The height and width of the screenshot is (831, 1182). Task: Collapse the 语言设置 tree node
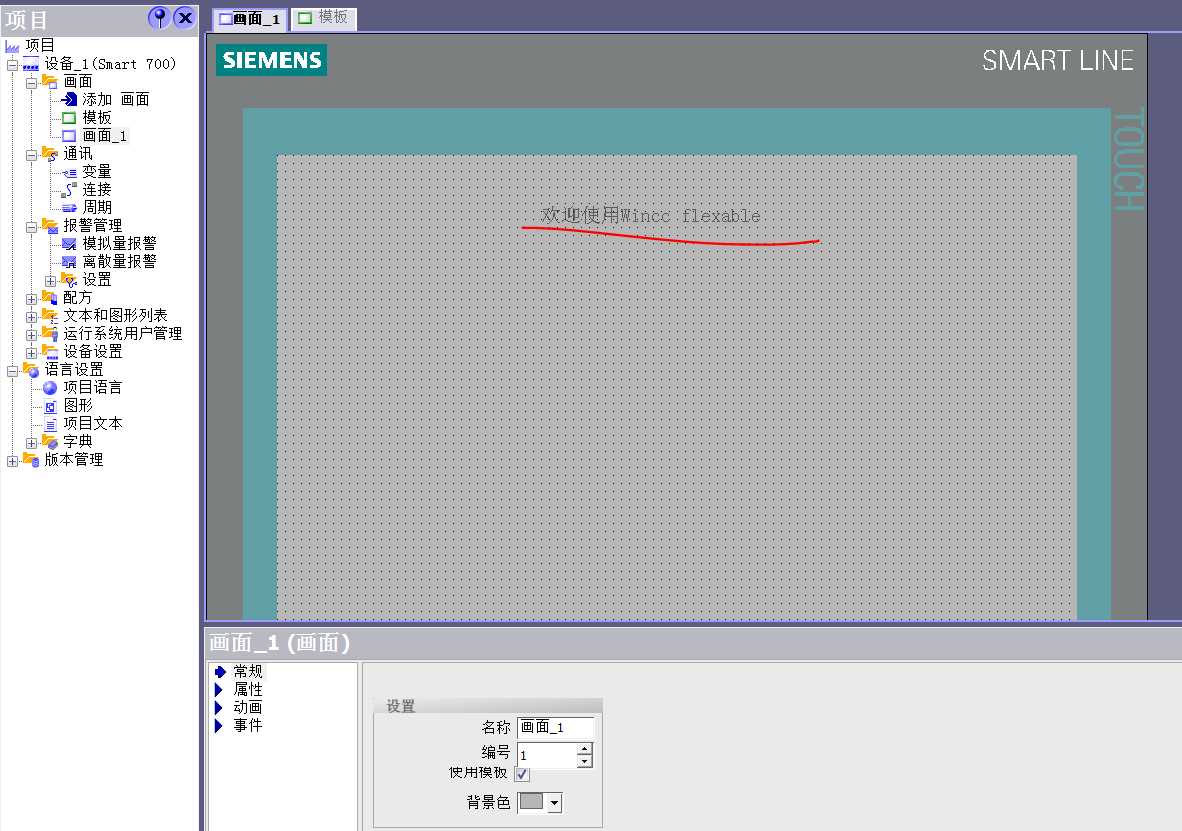point(12,371)
